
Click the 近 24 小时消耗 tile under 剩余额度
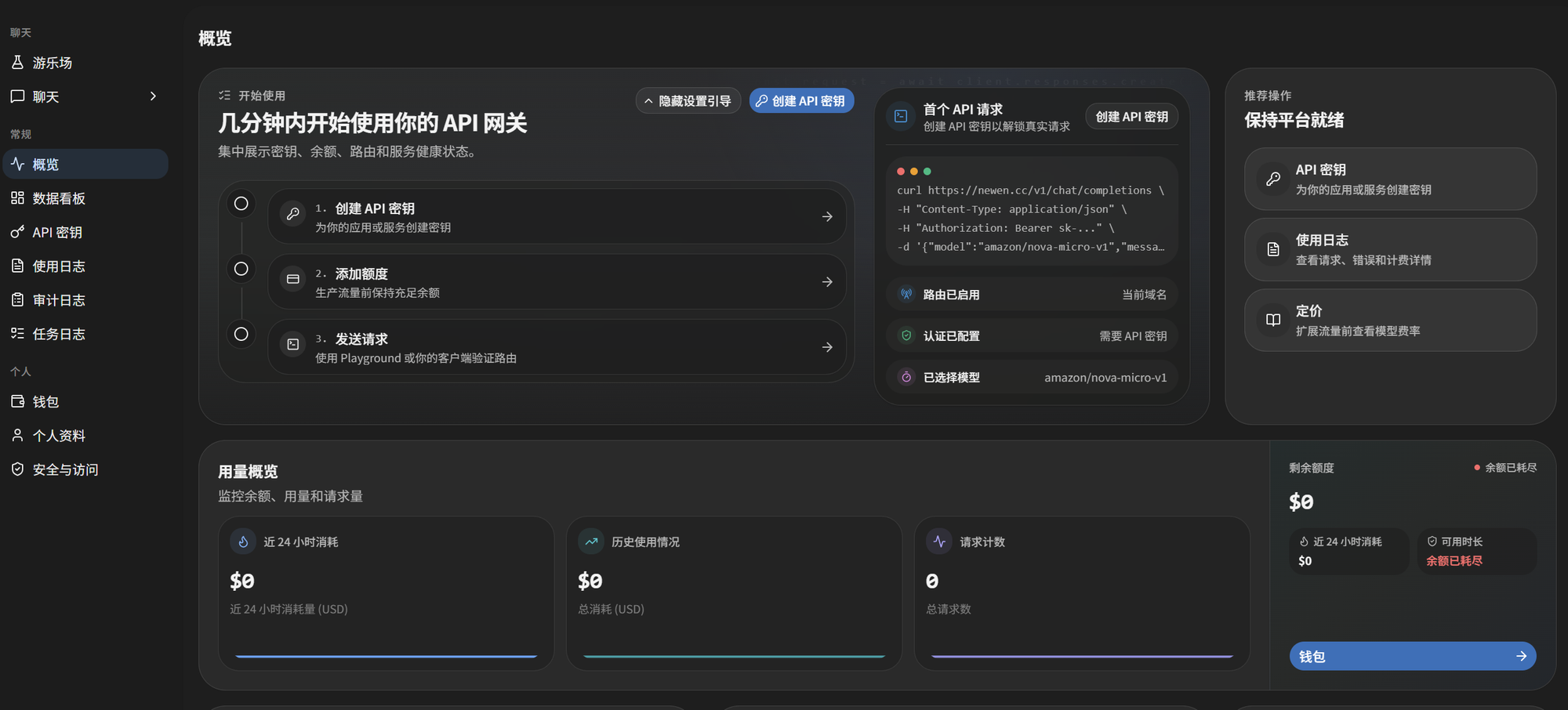[1349, 551]
